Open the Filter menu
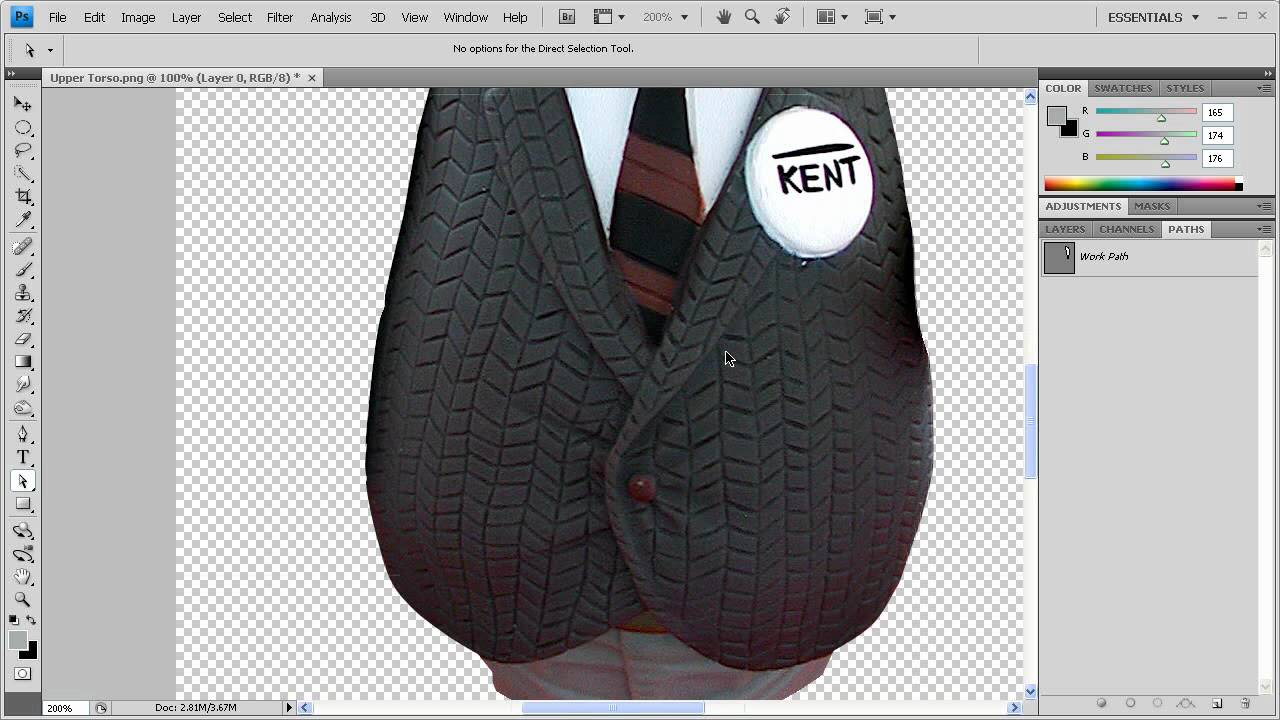The image size is (1280, 720). 280,17
